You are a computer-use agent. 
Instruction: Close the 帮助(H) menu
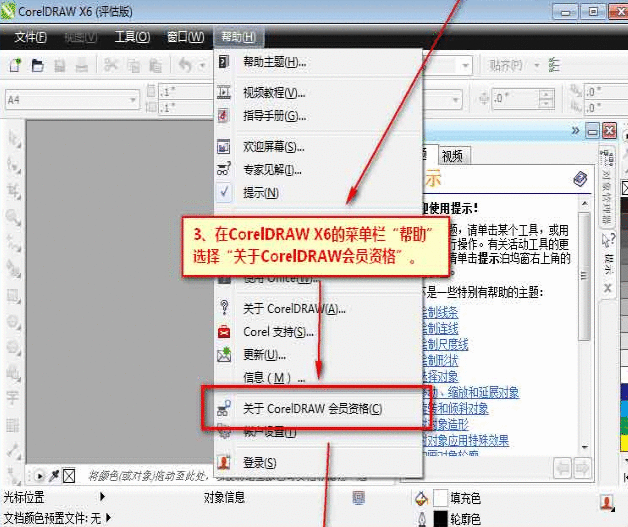pos(239,37)
